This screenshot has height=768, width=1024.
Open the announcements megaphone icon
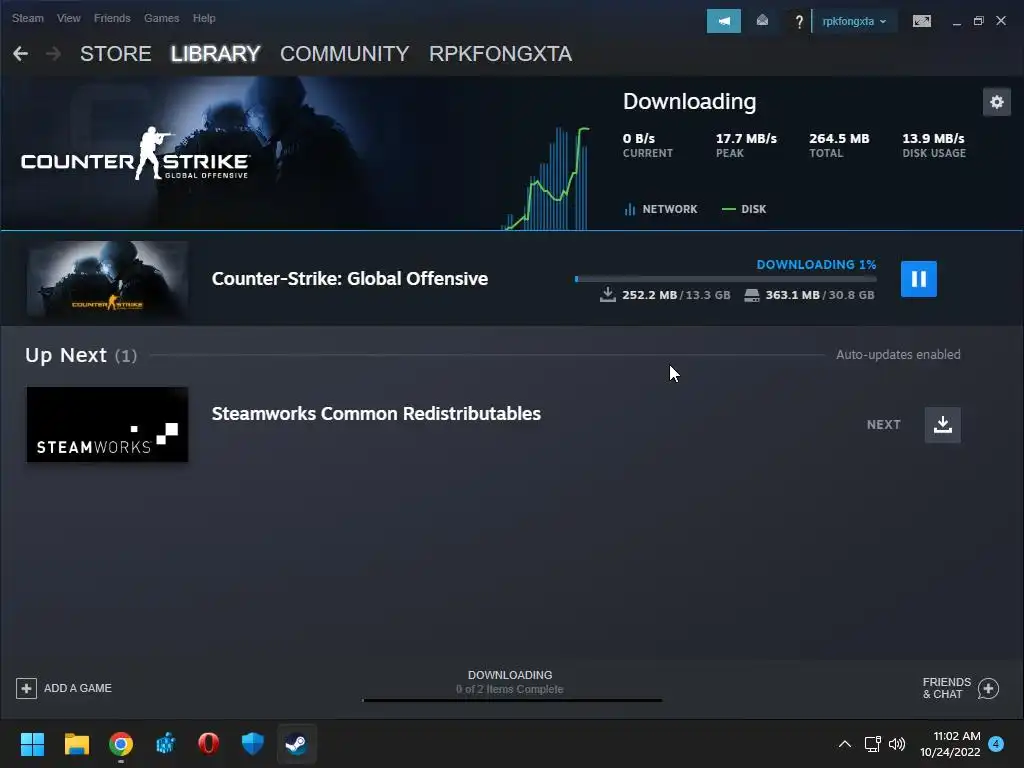tap(724, 21)
